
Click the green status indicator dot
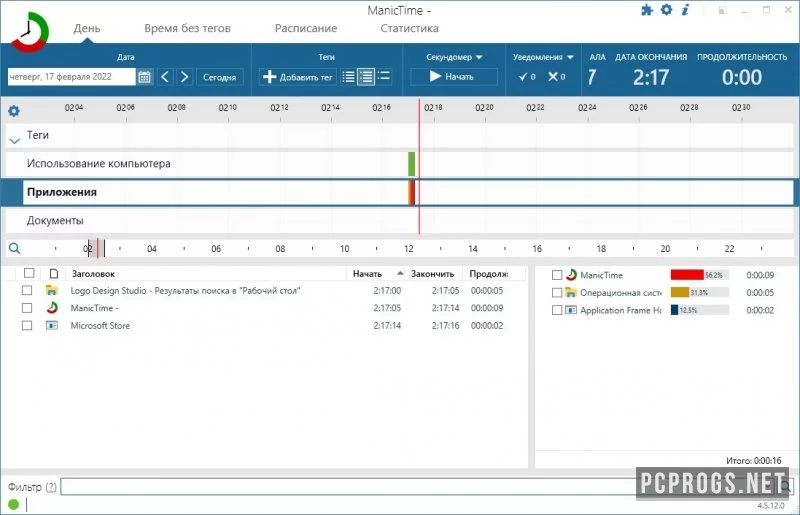coord(13,505)
